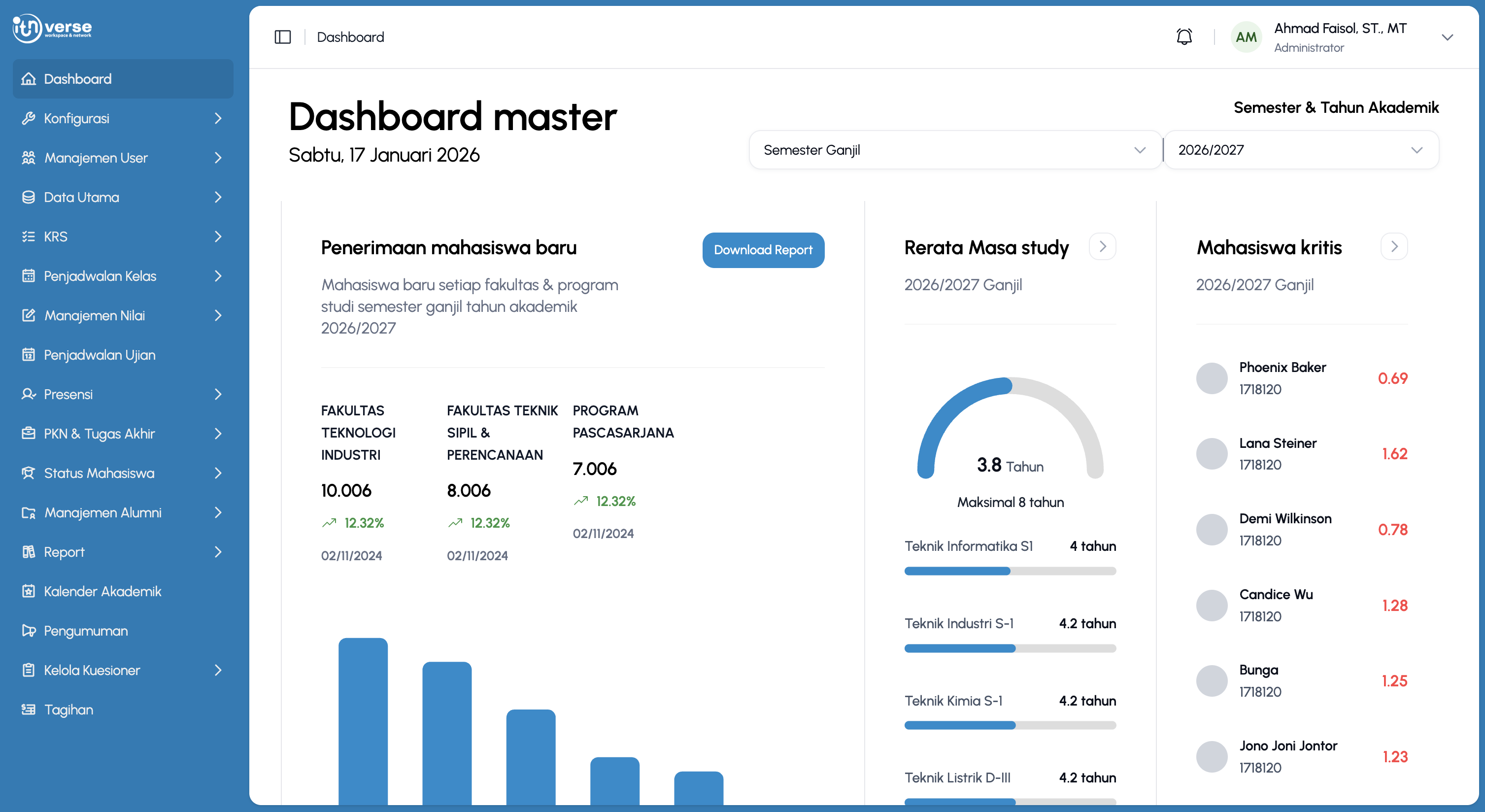Click the Kalender Akademik calendar icon
Viewport: 1485px width, 812px height.
click(28, 591)
